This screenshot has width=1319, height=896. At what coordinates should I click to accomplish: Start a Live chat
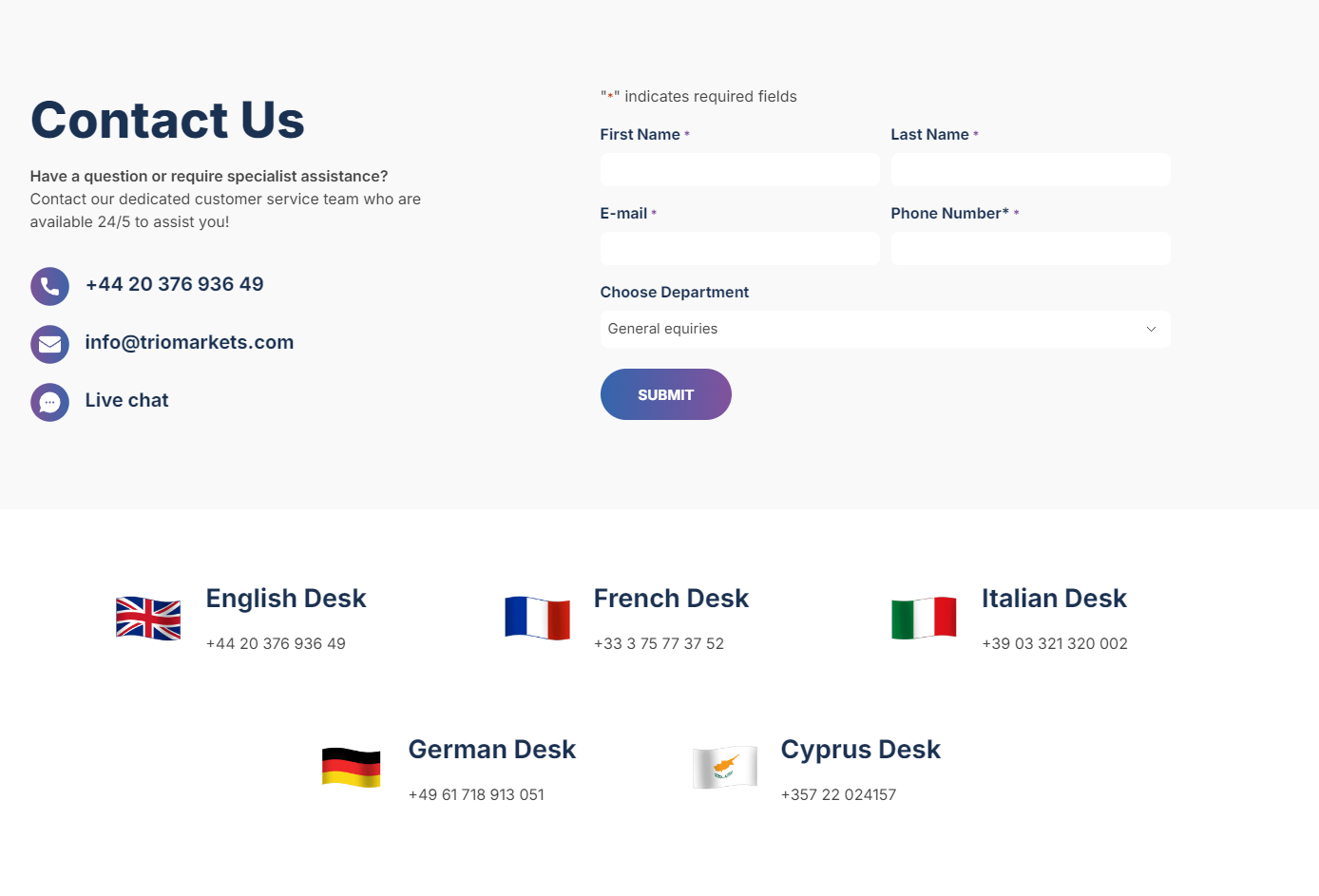click(x=126, y=400)
